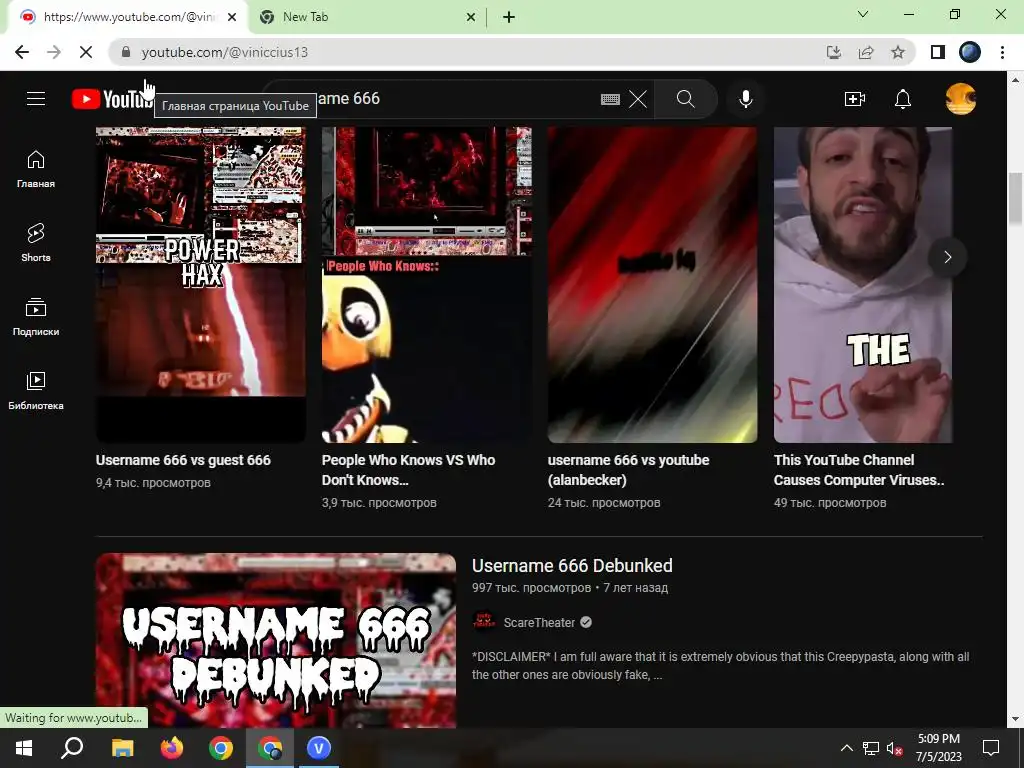Screen dimensions: 1024x768
Task: Open Username 666 Debunked video title
Action: tap(572, 566)
